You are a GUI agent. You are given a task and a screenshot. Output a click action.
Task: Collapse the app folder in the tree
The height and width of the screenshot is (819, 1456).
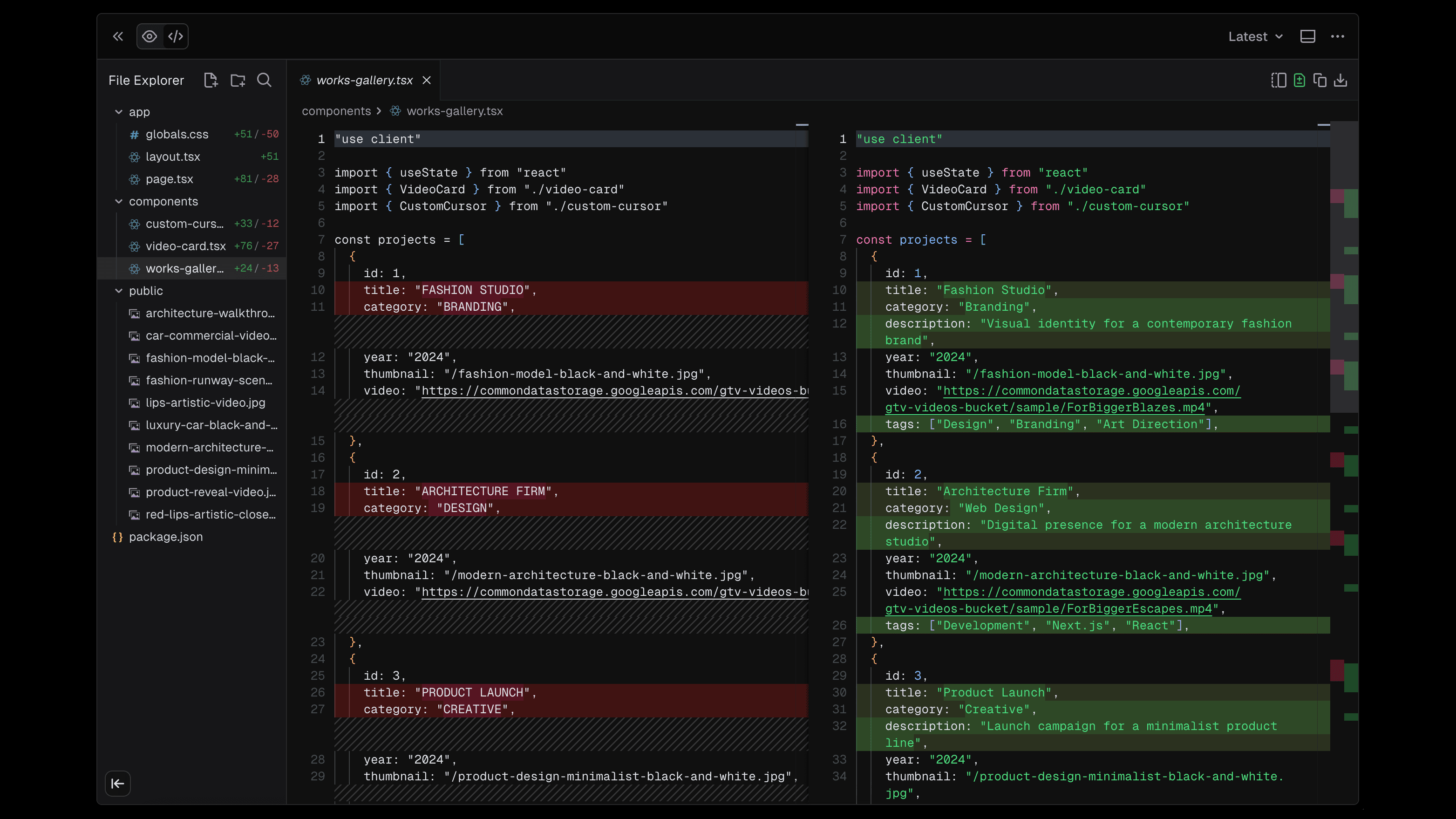(119, 111)
